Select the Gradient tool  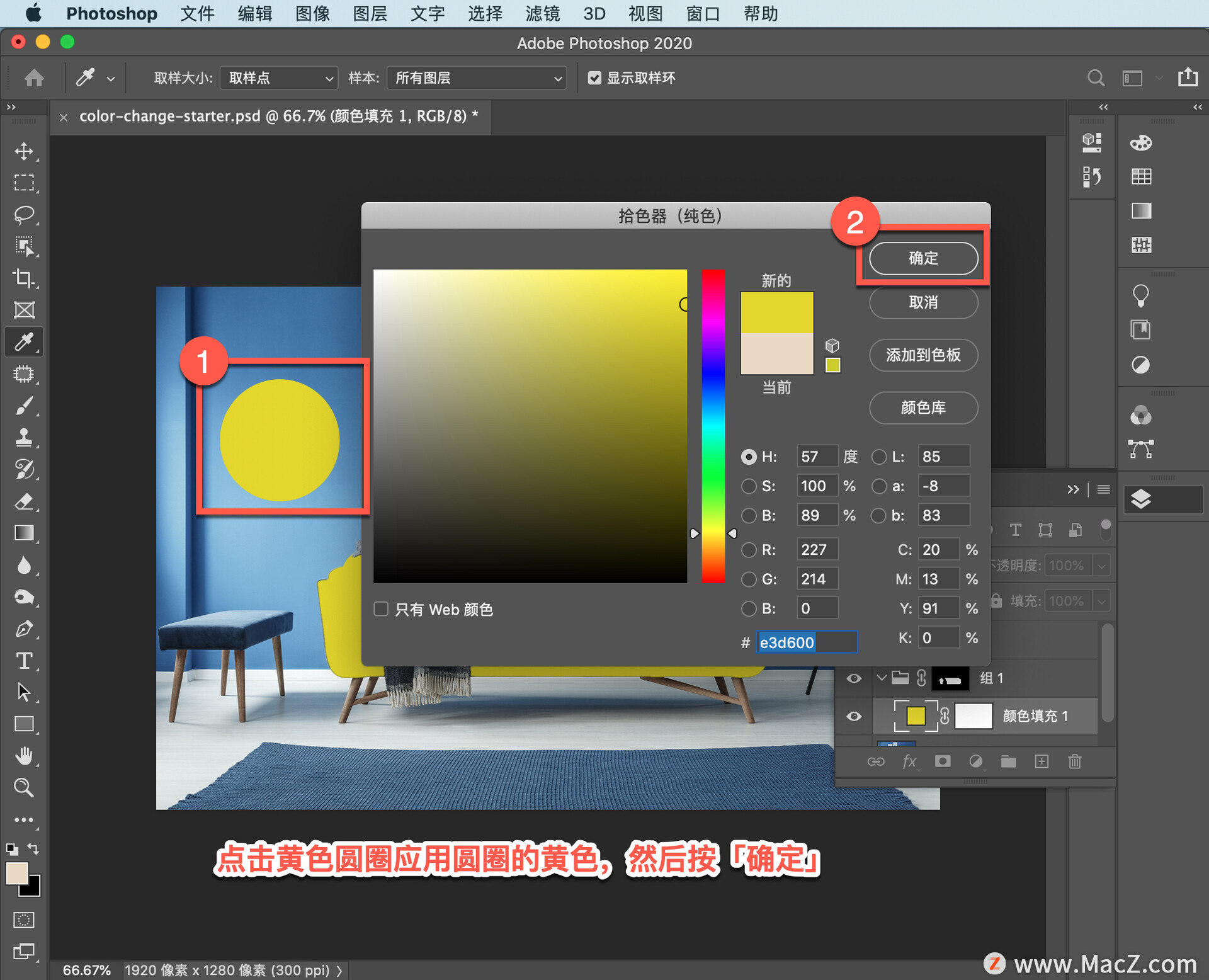[x=24, y=533]
